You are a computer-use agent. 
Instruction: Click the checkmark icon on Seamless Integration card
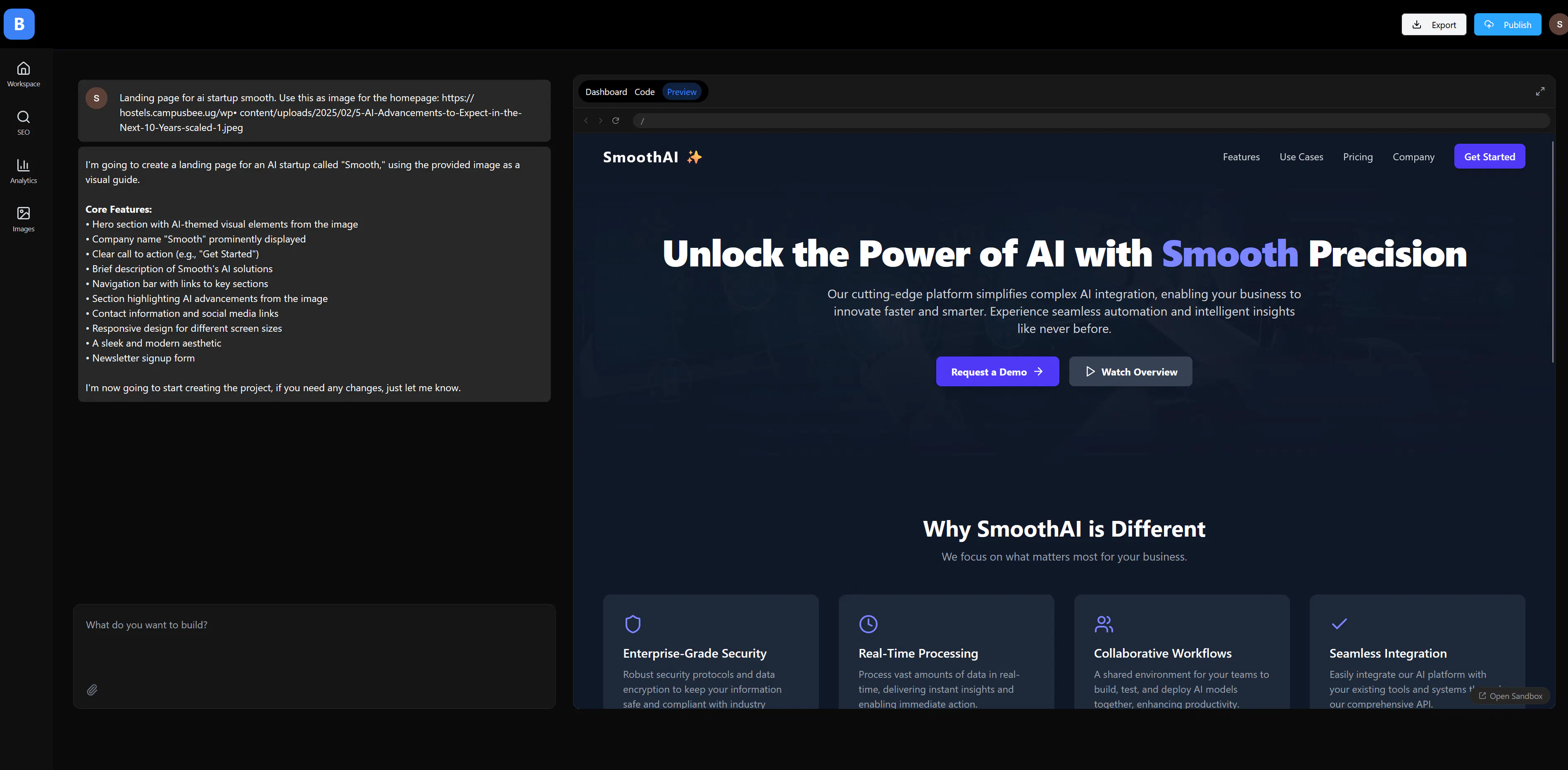pos(1339,624)
